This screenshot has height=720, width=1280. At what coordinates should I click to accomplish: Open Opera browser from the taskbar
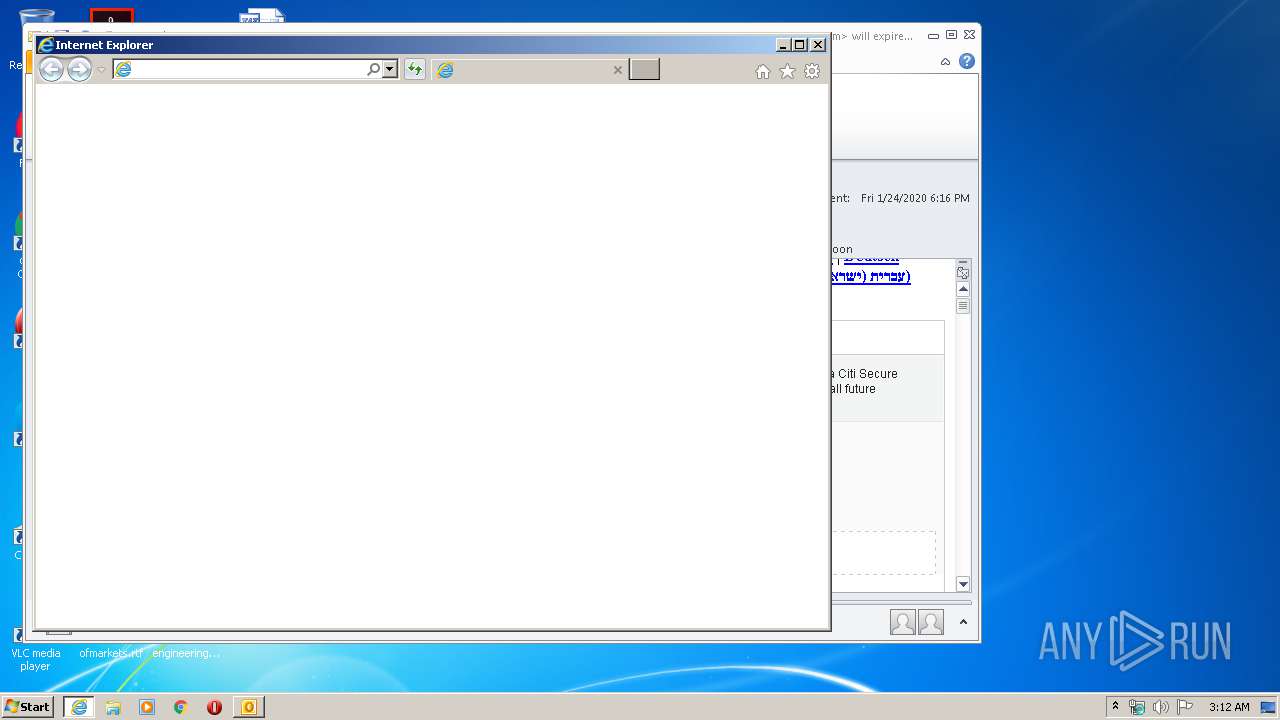click(x=214, y=707)
